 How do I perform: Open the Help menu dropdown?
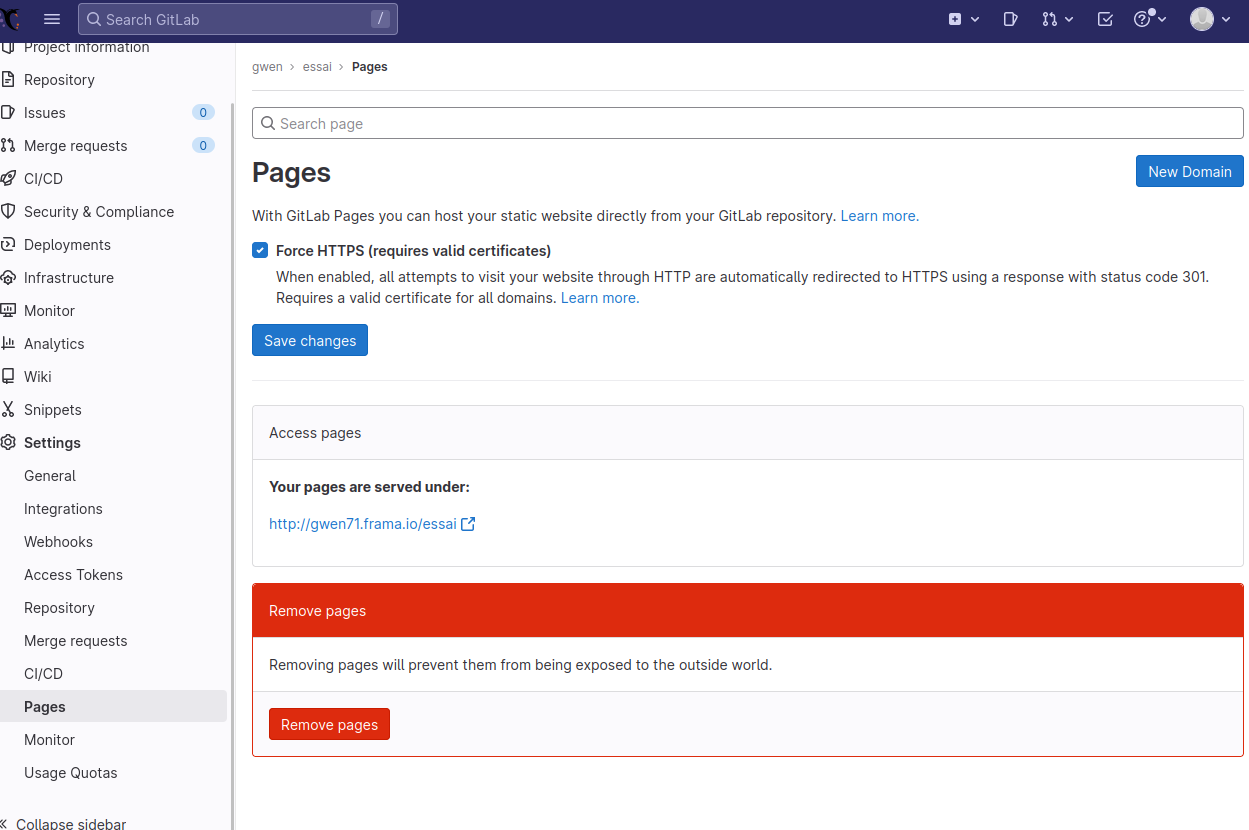click(1150, 19)
